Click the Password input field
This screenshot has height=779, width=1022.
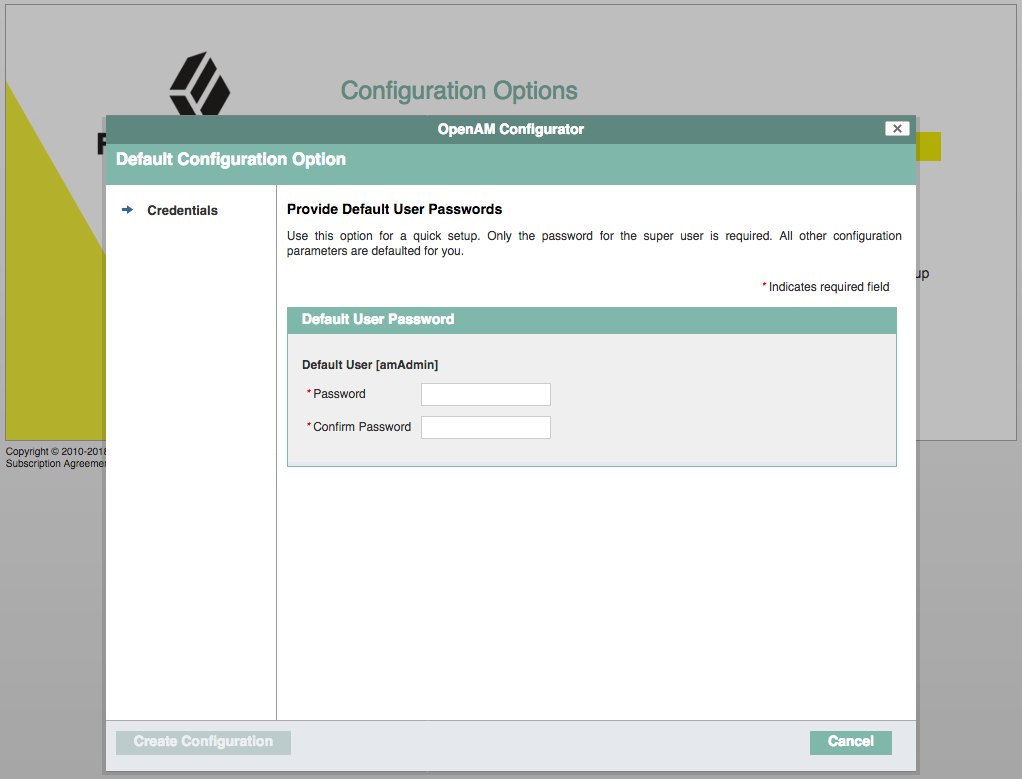pyautogui.click(x=486, y=394)
